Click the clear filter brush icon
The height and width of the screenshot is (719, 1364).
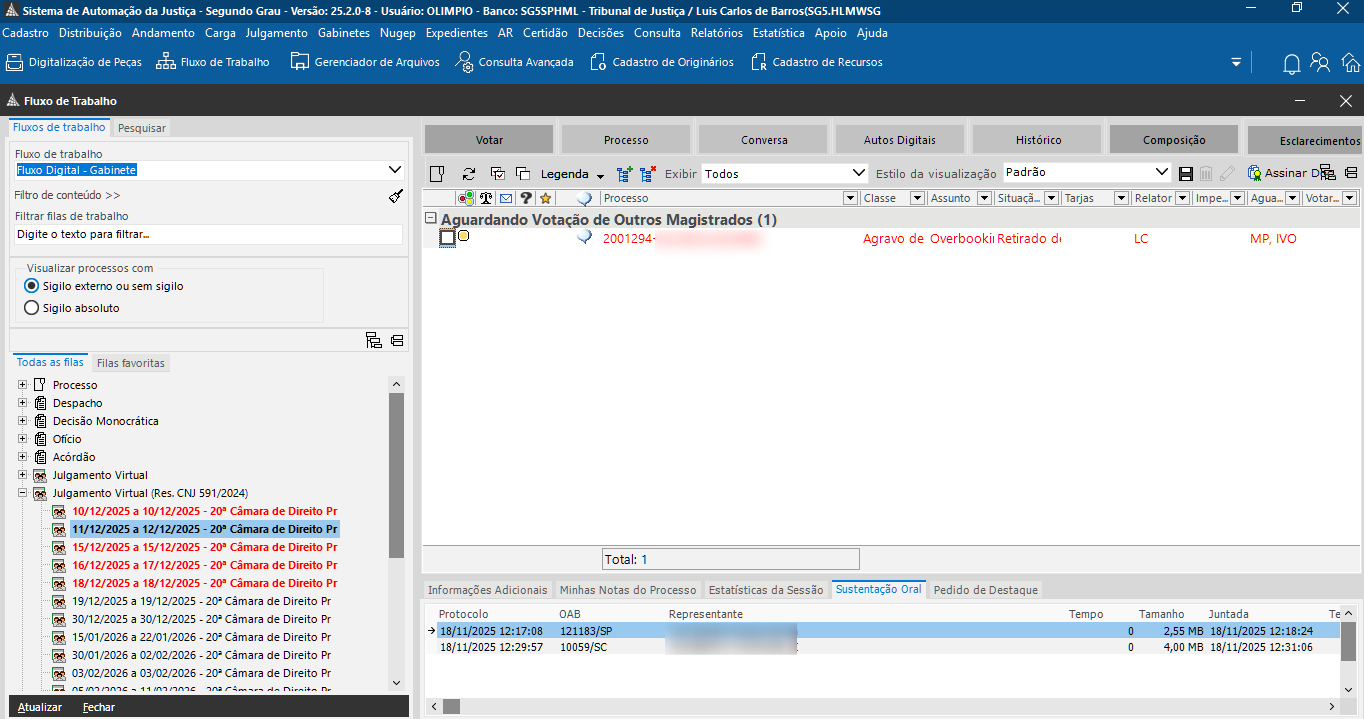pos(395,196)
